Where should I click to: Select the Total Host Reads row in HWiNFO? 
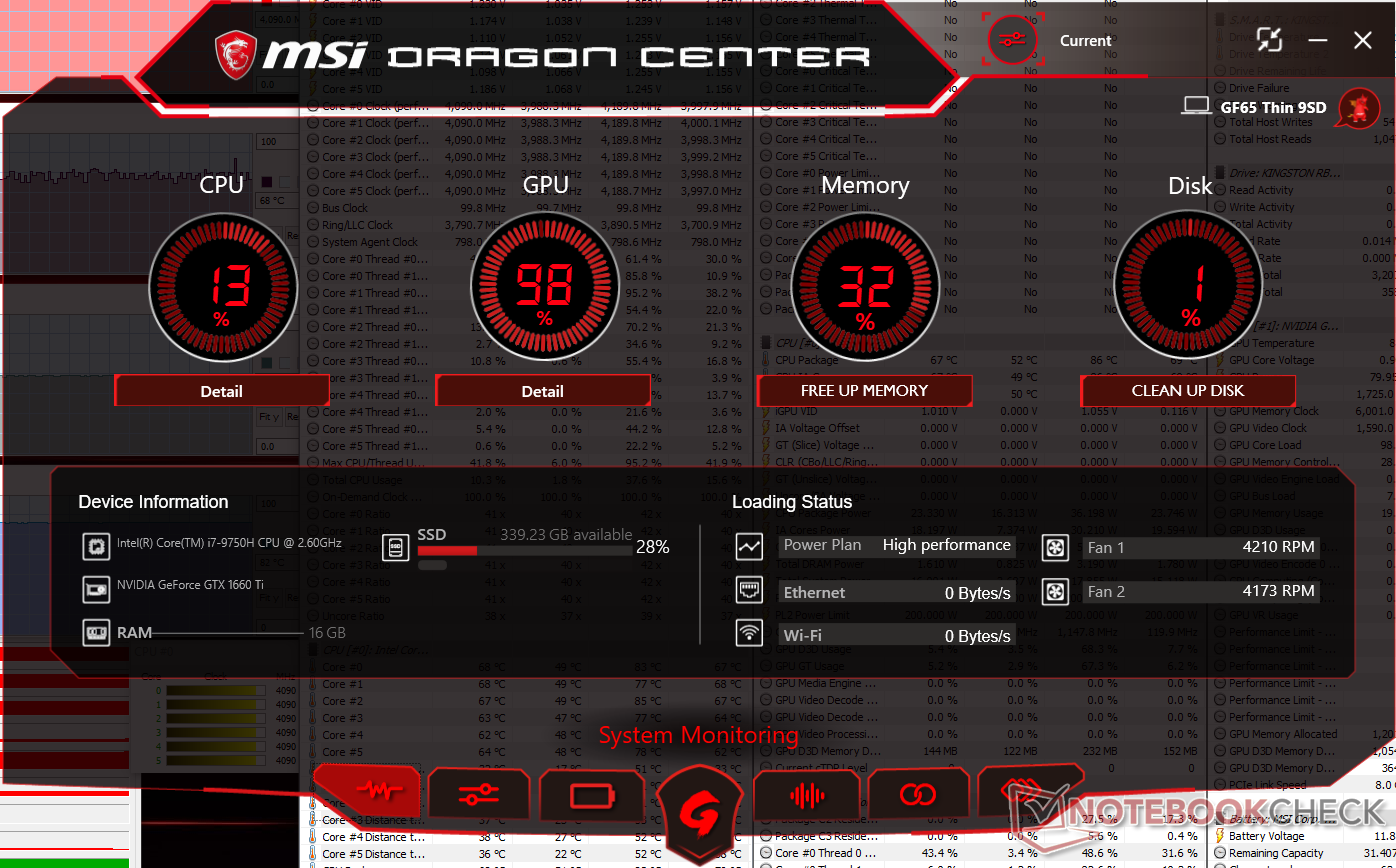click(x=1304, y=139)
